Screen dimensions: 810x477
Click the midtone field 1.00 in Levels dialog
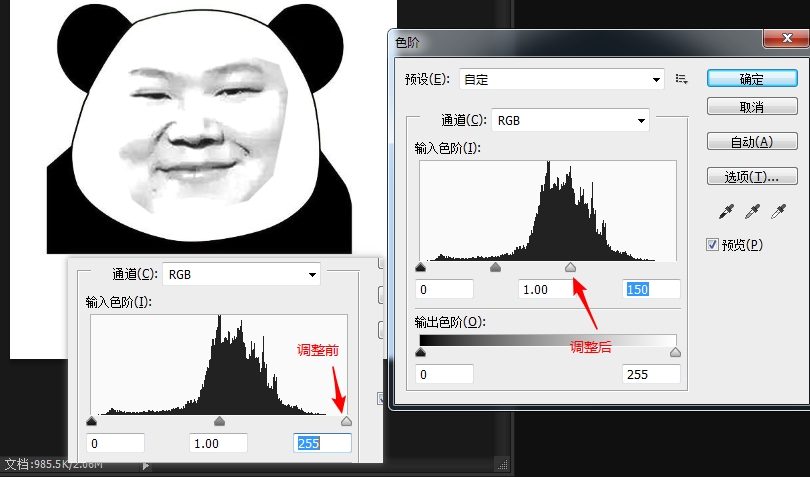[547, 289]
